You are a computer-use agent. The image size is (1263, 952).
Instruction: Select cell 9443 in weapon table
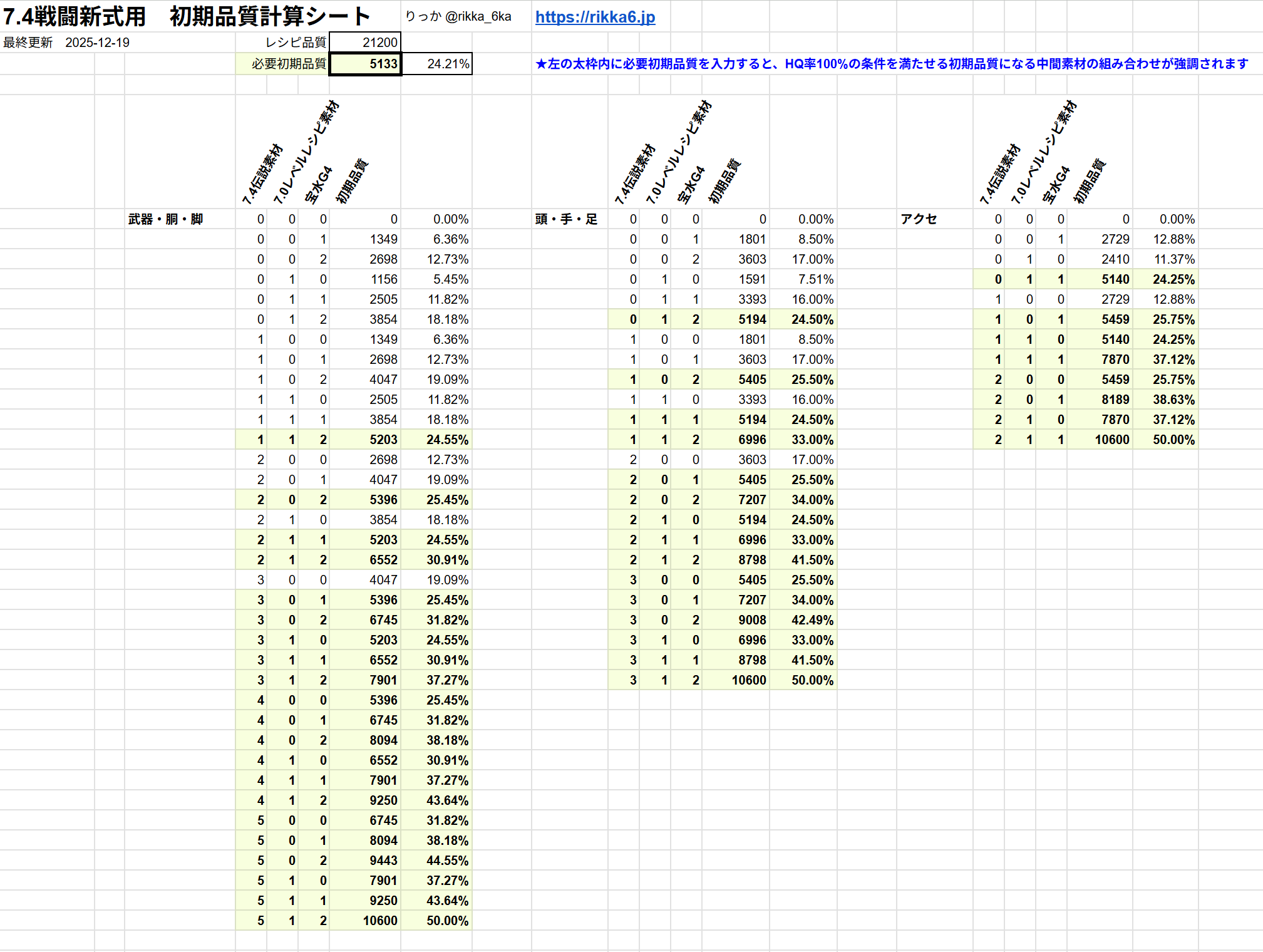[x=383, y=861]
